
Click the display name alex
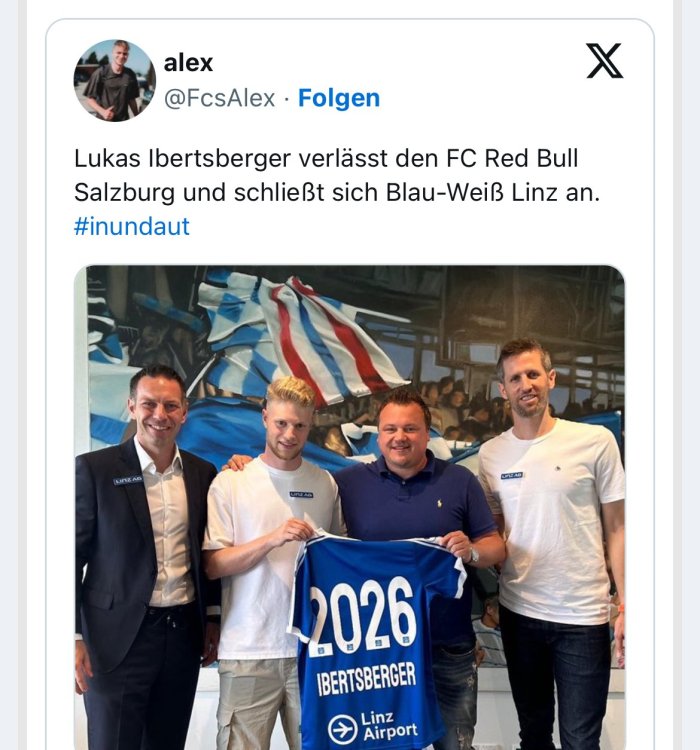(x=188, y=63)
